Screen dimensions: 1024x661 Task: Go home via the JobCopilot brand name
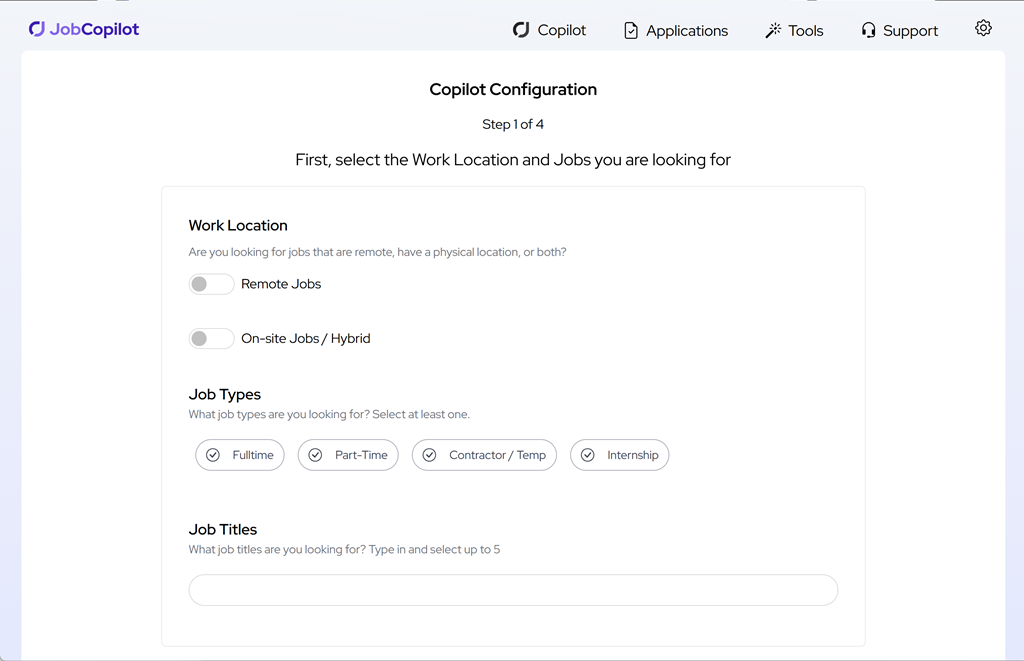[x=94, y=29]
